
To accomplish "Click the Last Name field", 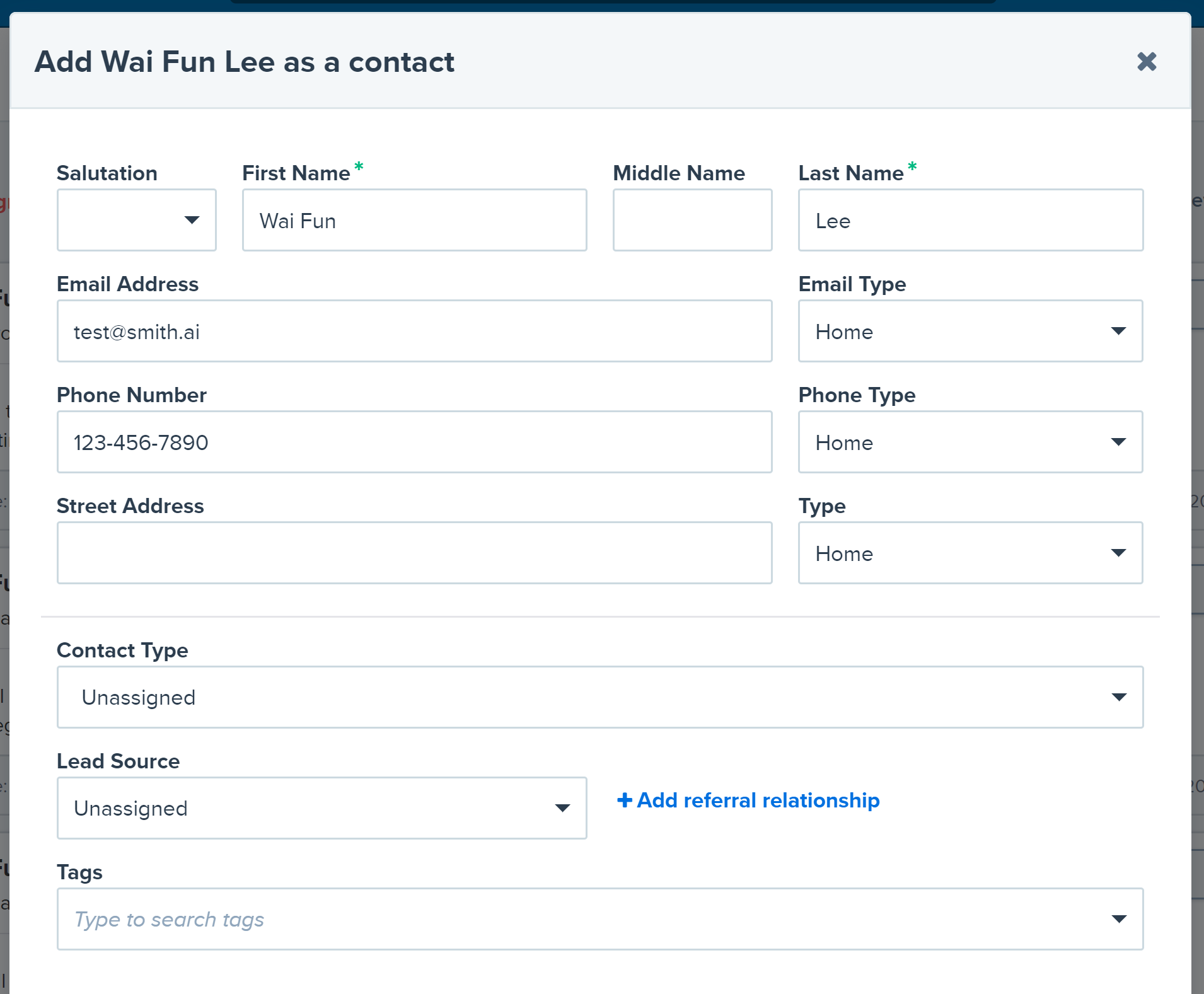I will point(970,220).
